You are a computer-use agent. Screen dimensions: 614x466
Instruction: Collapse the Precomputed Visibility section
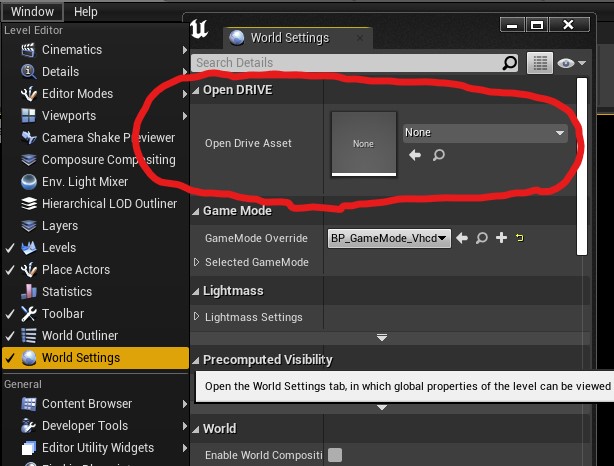(196, 361)
